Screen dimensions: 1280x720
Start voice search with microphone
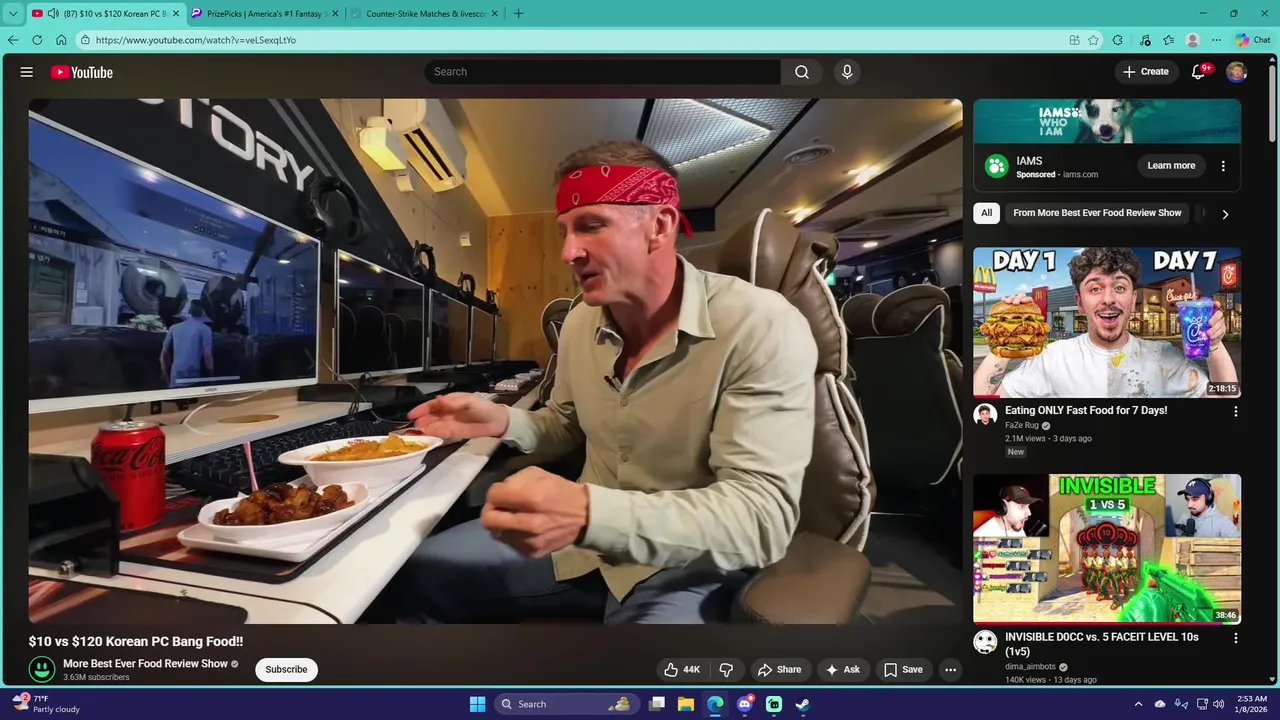847,72
